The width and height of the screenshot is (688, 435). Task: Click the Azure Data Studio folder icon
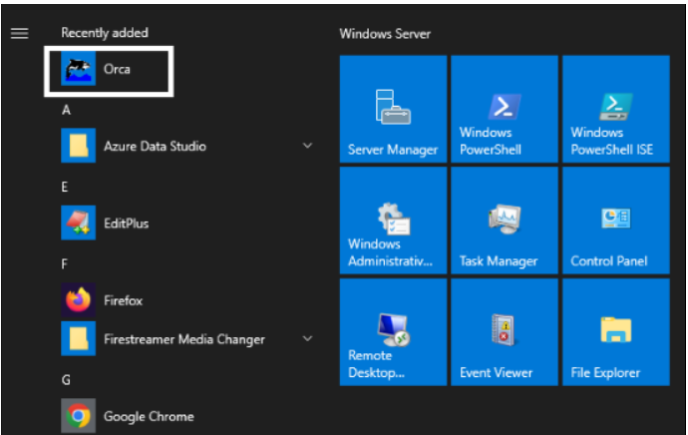(79, 146)
